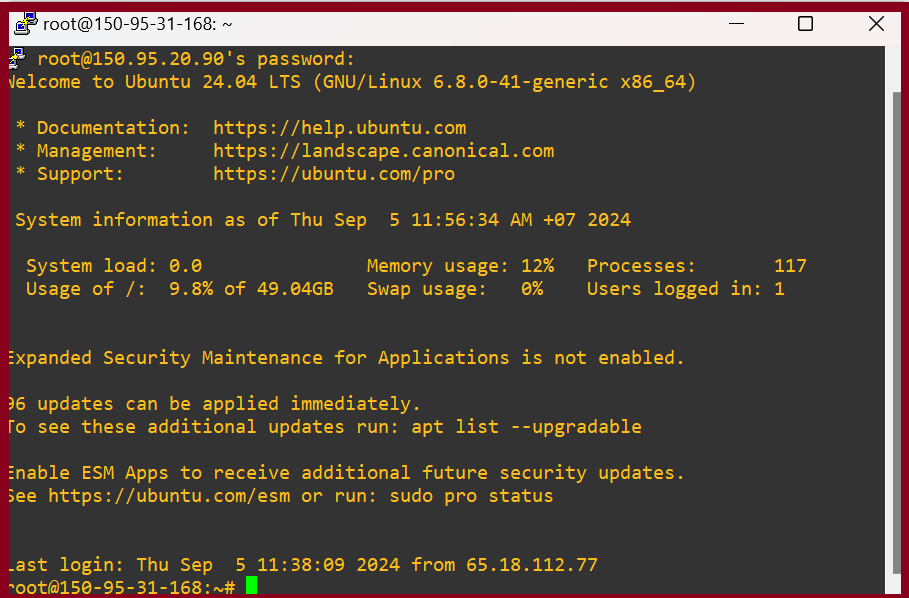This screenshot has height=598, width=909.
Task: Click the Support label in the banner
Action: (x=81, y=174)
